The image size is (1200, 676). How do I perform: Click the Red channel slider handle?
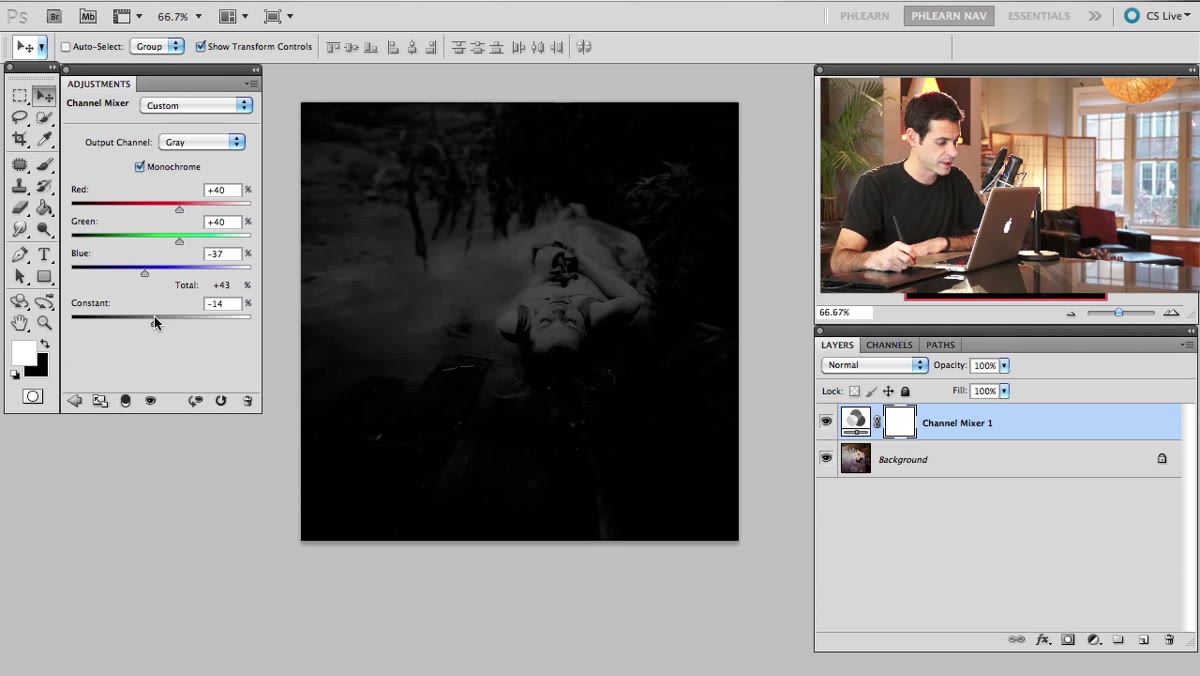click(x=179, y=209)
